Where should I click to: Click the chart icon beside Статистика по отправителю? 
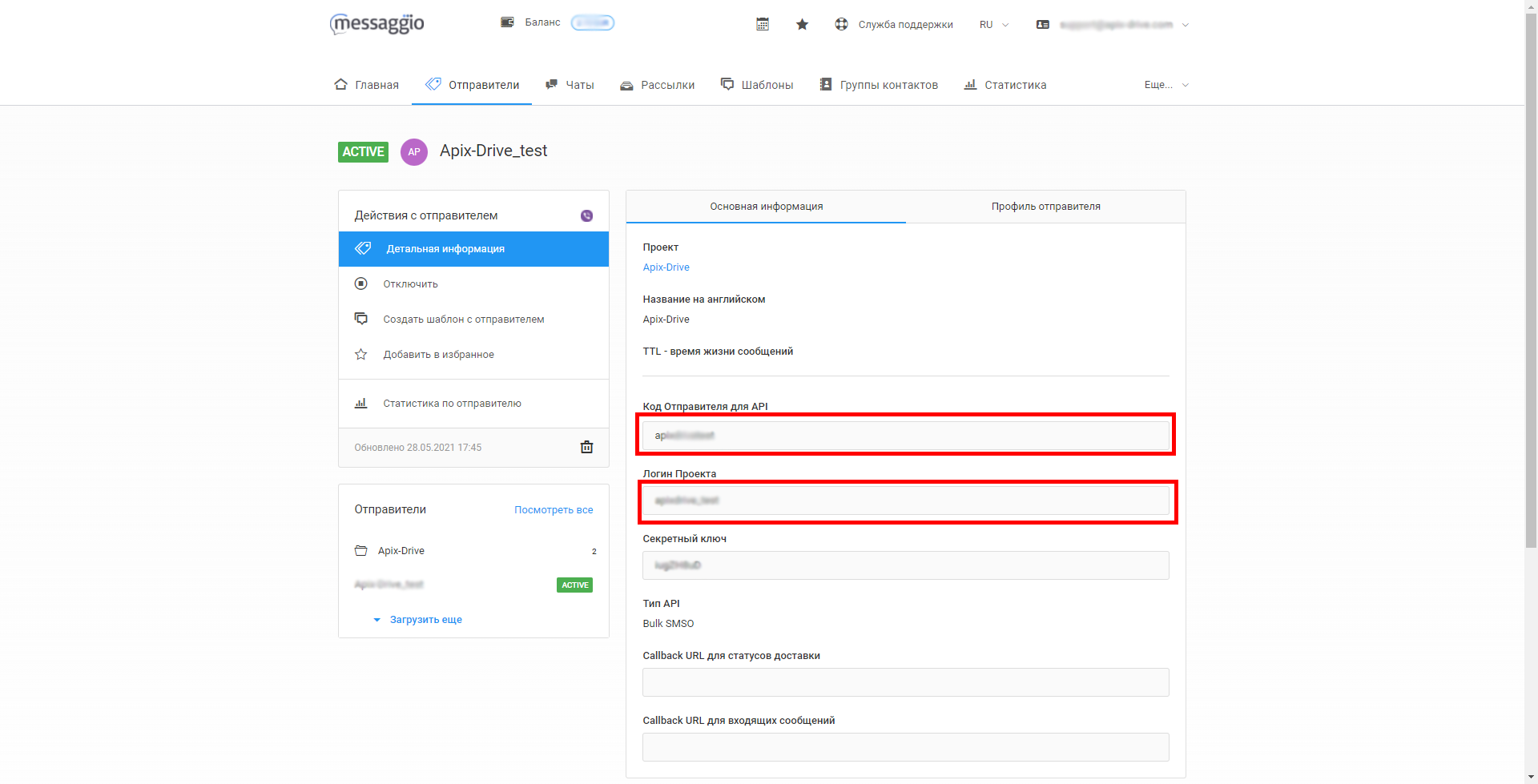coord(361,403)
